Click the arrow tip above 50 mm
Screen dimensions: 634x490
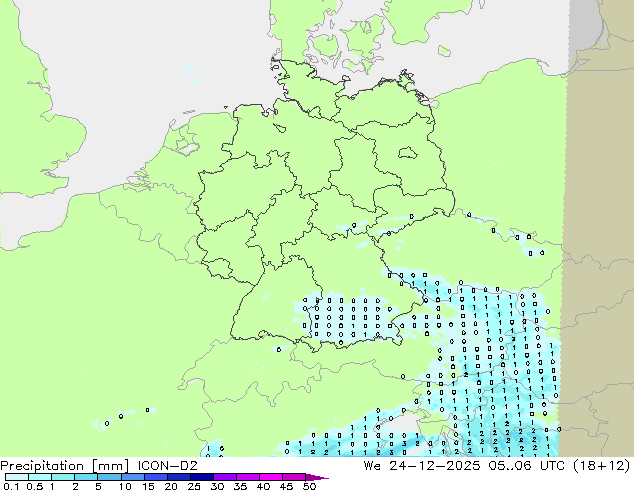[x=317, y=477]
